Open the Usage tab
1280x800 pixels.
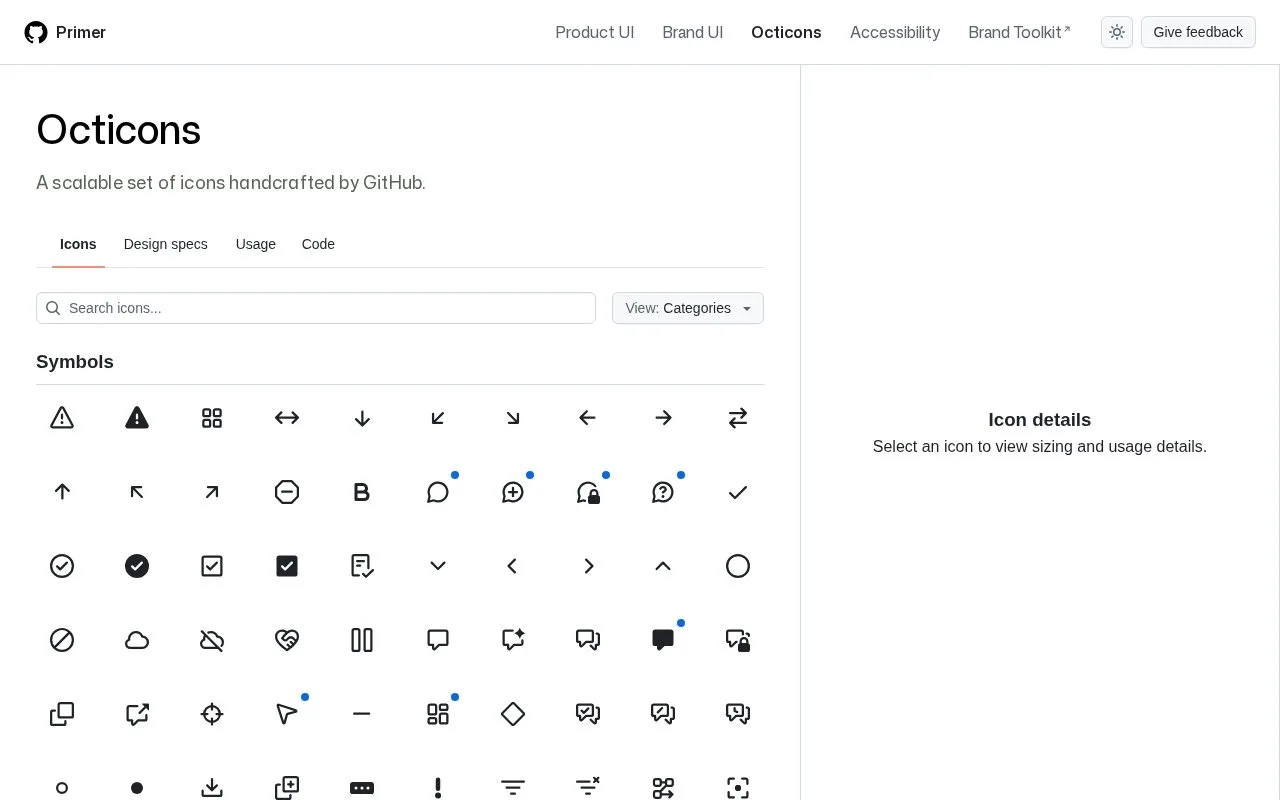coord(256,244)
